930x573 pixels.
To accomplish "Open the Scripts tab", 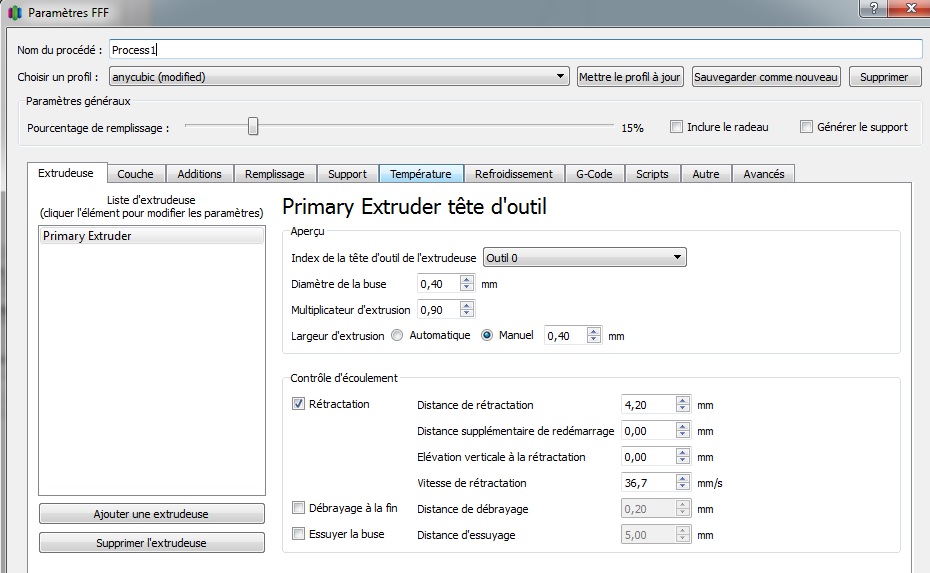I will 652,174.
